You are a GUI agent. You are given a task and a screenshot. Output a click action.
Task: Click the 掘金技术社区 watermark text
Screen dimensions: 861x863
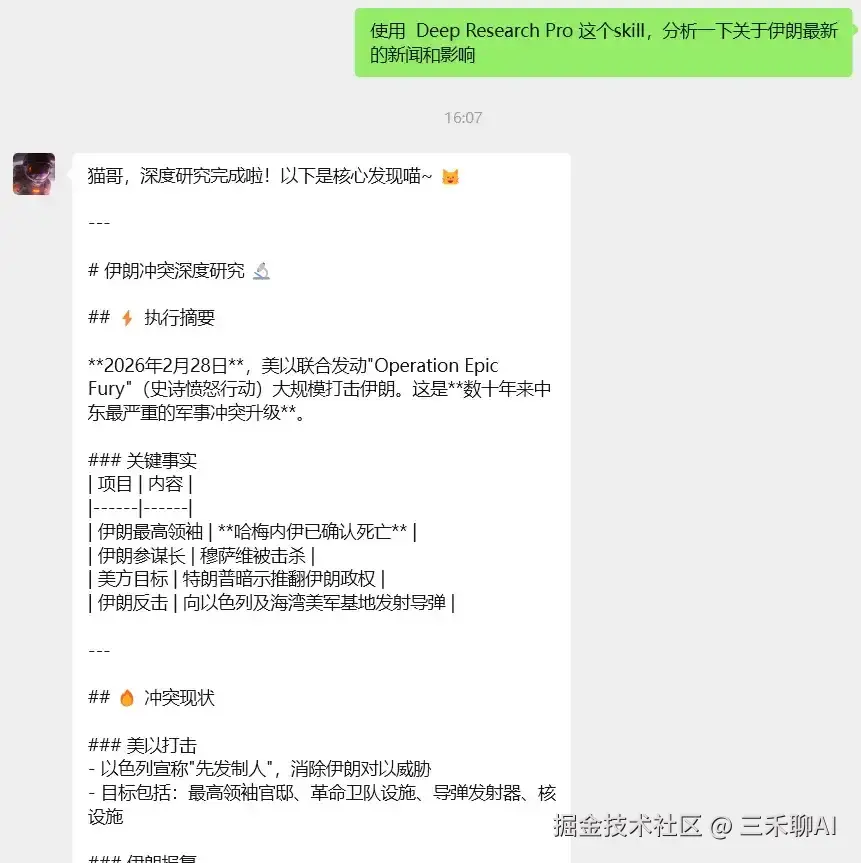click(628, 826)
